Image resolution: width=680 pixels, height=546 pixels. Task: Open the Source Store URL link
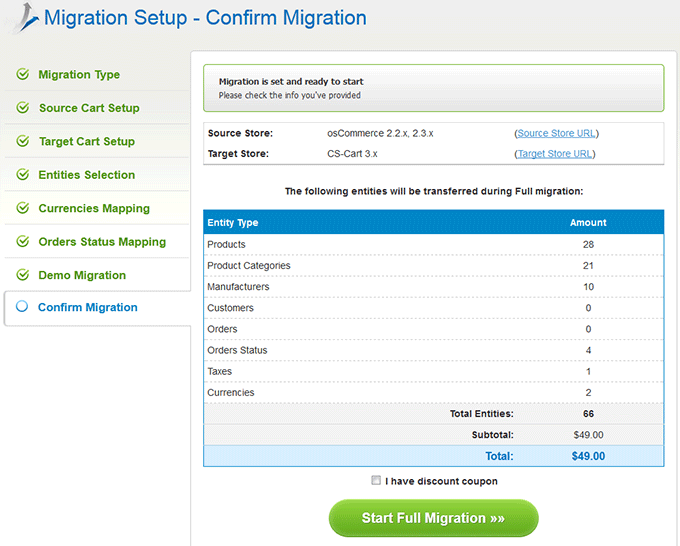pos(556,133)
